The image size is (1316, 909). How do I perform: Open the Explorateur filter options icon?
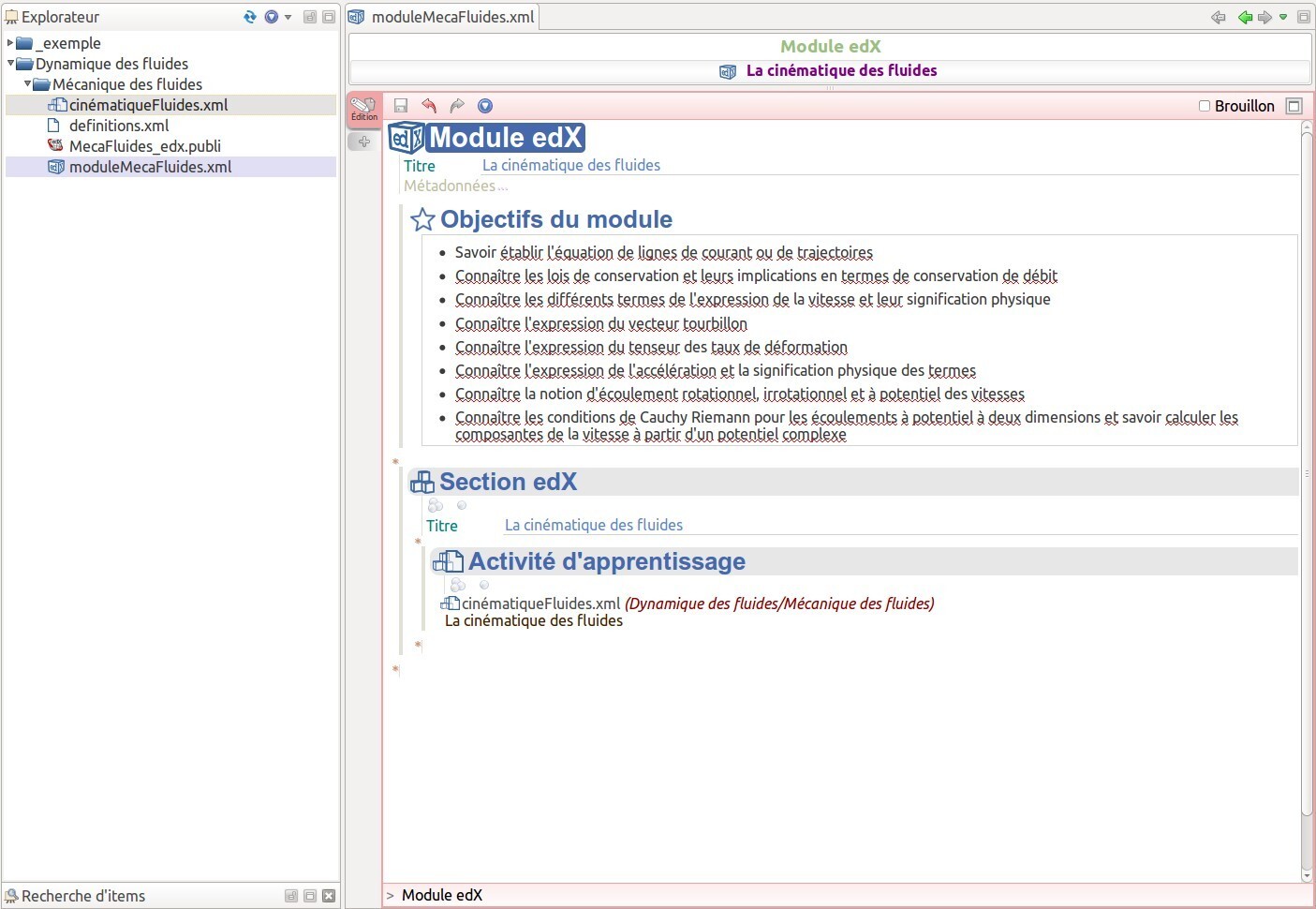click(272, 17)
